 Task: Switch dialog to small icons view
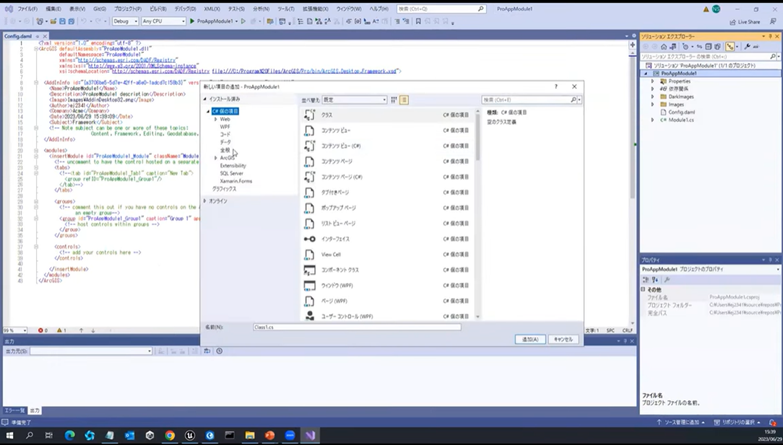(393, 100)
